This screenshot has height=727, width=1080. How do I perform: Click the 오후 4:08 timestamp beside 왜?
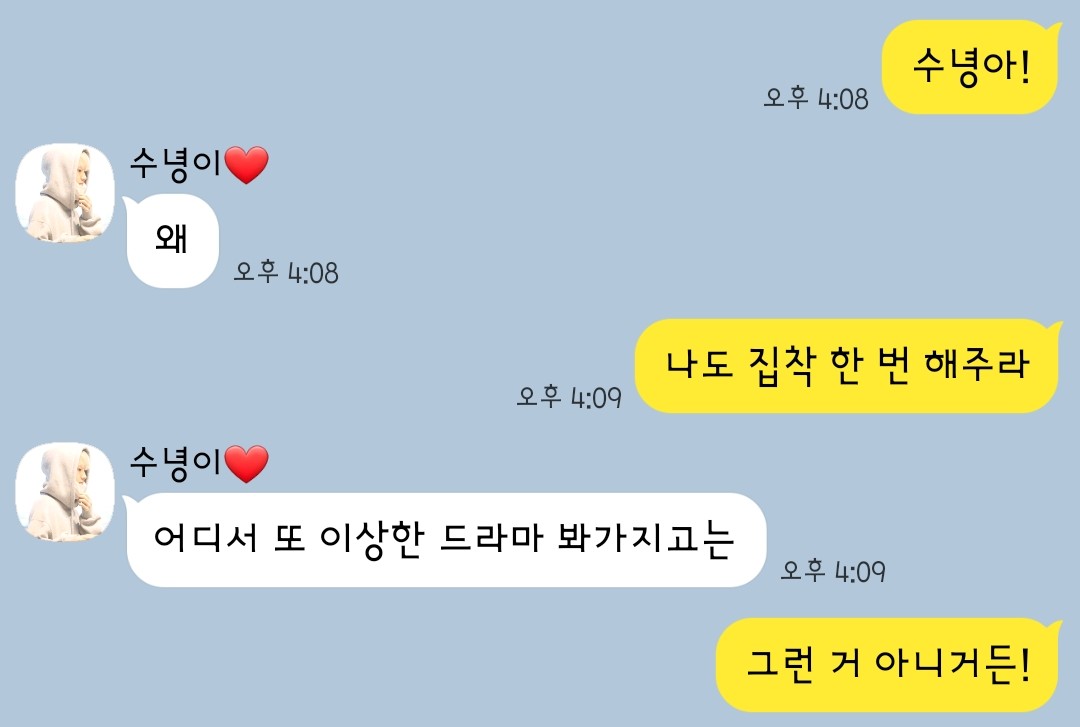[x=286, y=272]
